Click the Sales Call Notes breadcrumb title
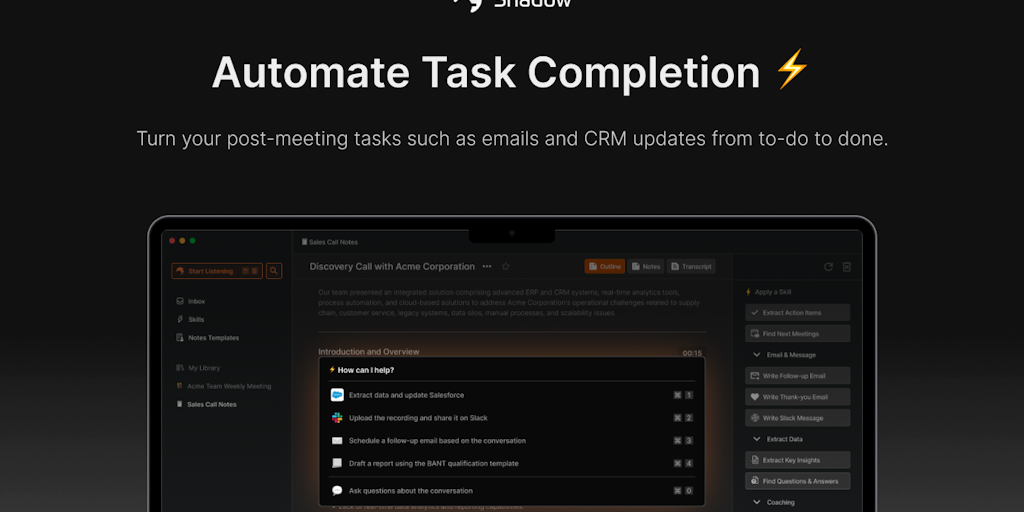Screen dimensions: 1024x512 pos(333,242)
